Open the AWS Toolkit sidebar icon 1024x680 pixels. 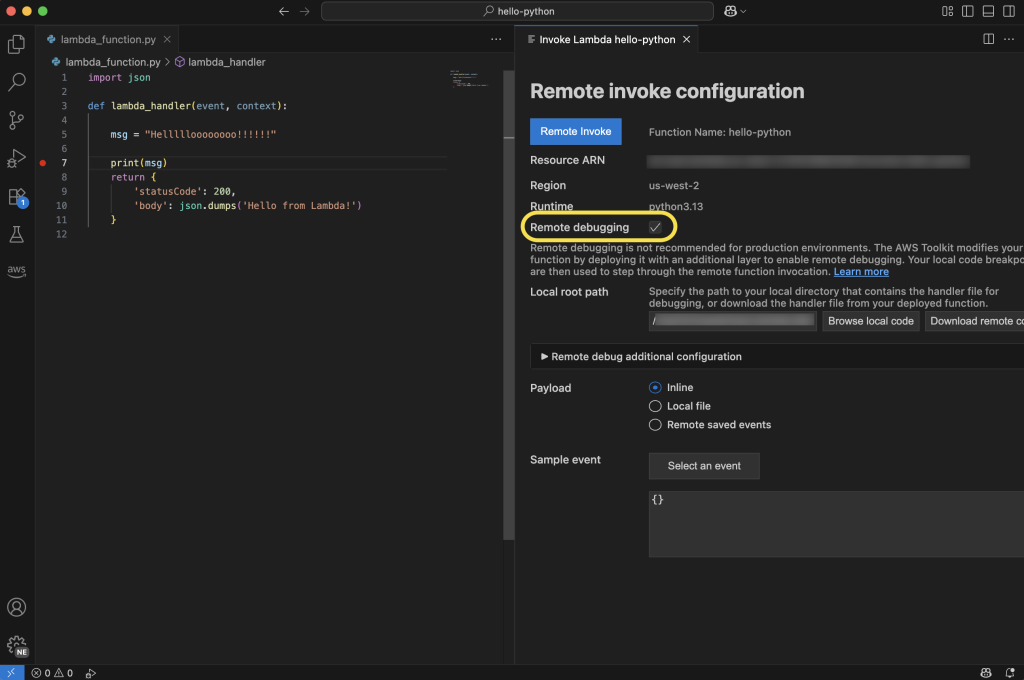tap(16, 271)
